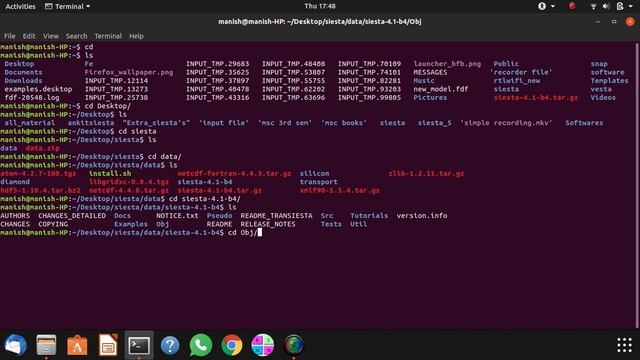Click 'Firefox_wallpaper.png' in the listing

pos(129,72)
